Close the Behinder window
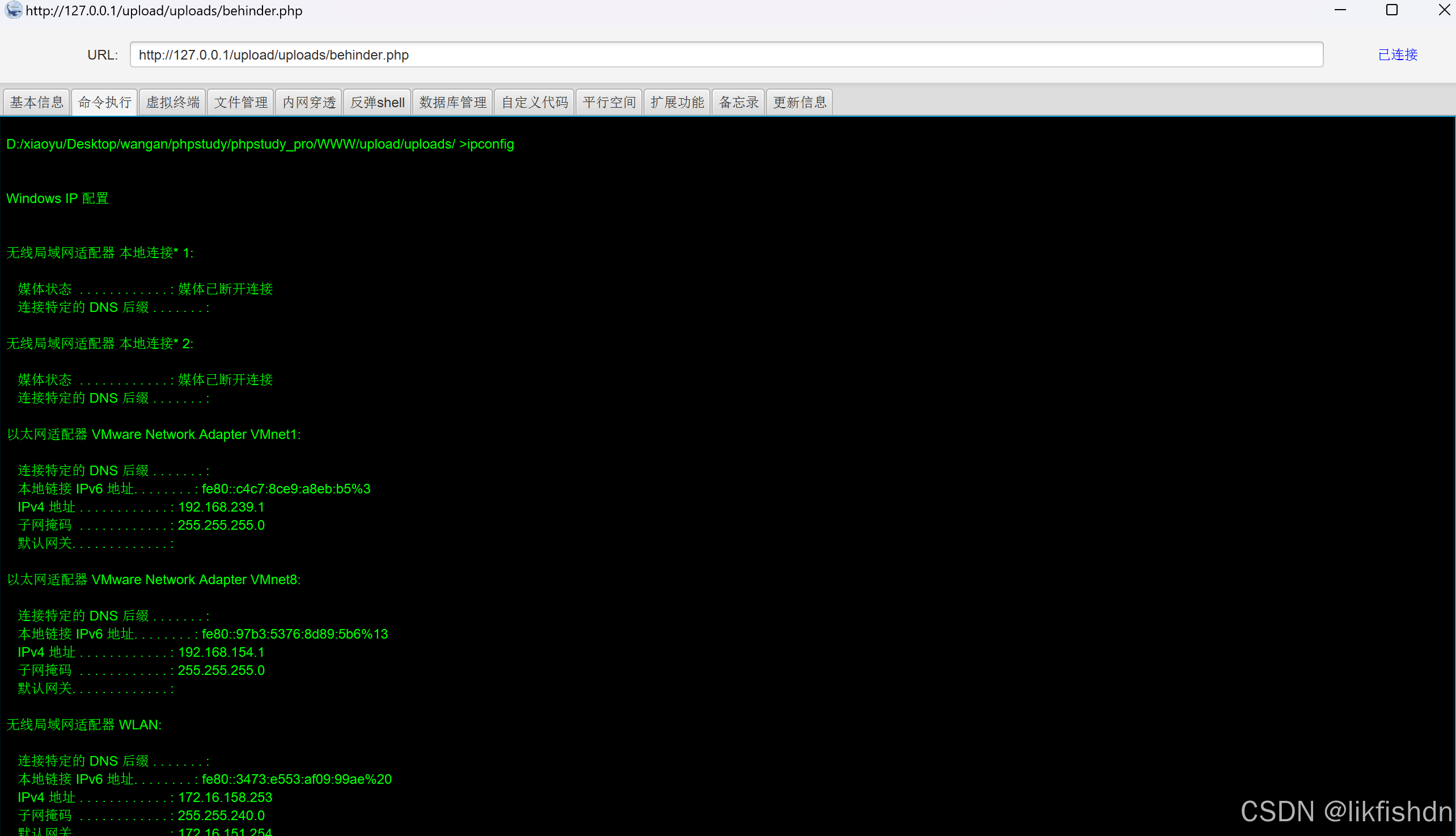 pos(1444,10)
